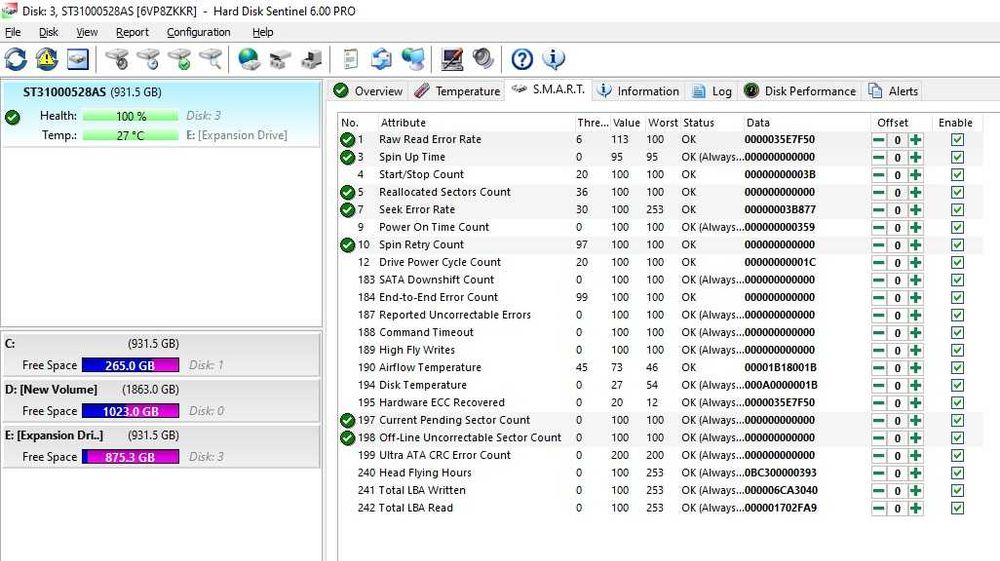
Task: Select the Reported Uncorrectable Errors row
Action: click(x=660, y=315)
